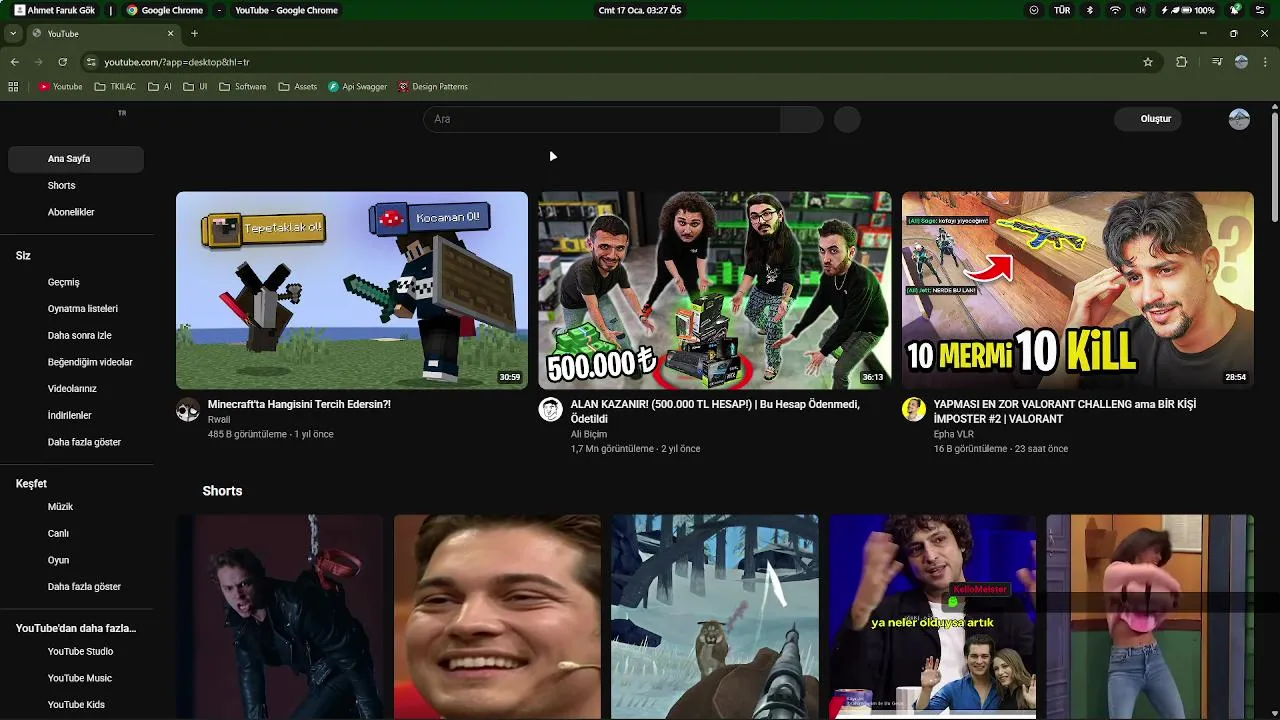Open 'ALAN KAZANIR! (500.000 TL HESAP!)' title

pos(715,411)
